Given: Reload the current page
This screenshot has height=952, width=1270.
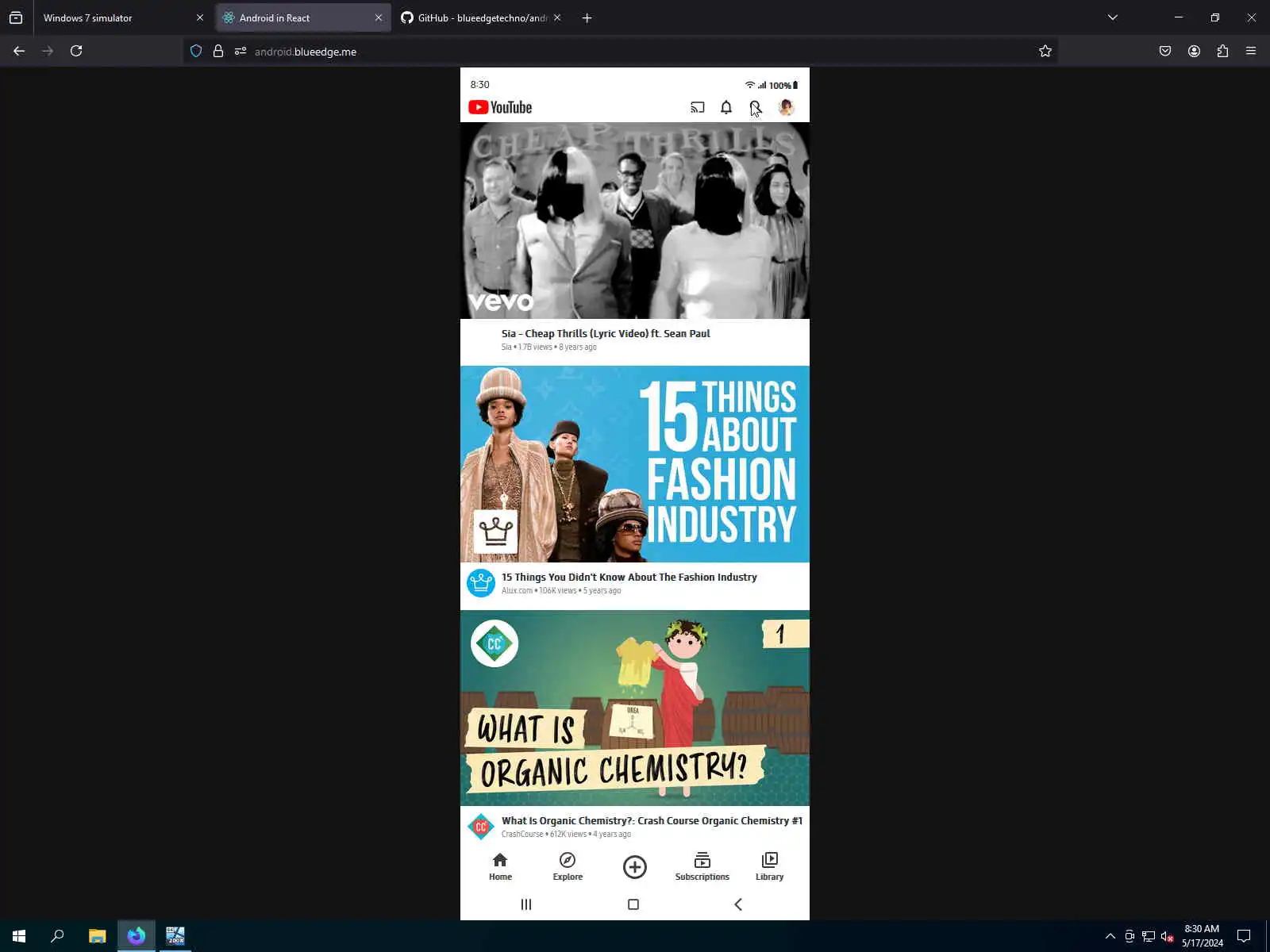Looking at the screenshot, I should 76,51.
